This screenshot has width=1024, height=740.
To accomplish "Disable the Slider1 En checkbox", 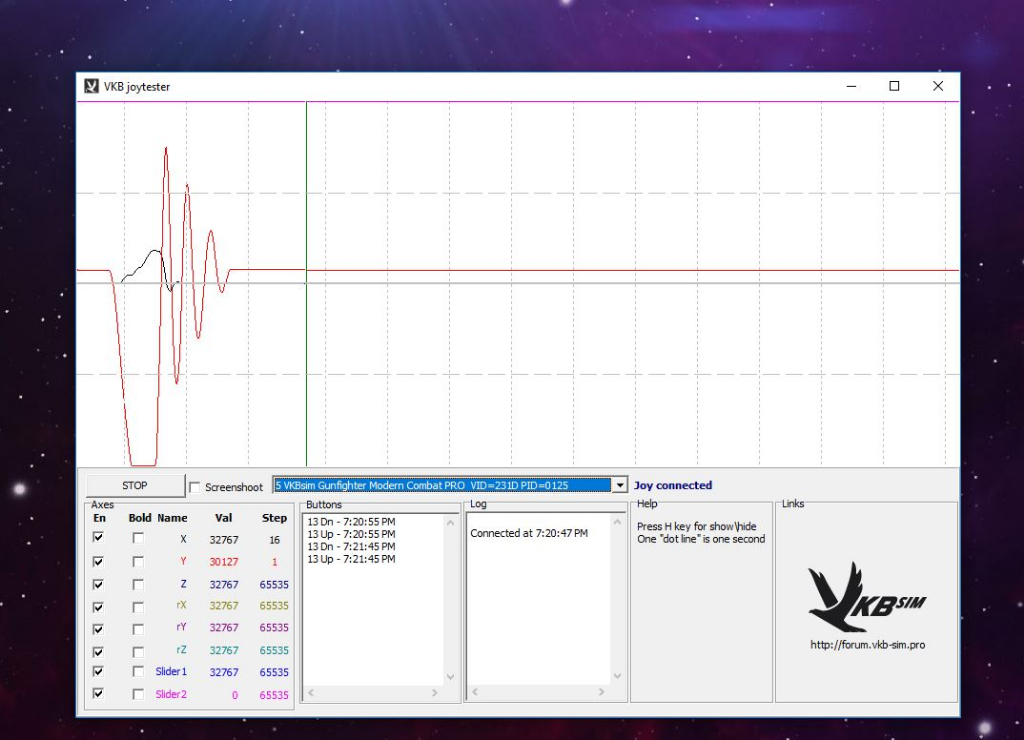I will pos(99,671).
